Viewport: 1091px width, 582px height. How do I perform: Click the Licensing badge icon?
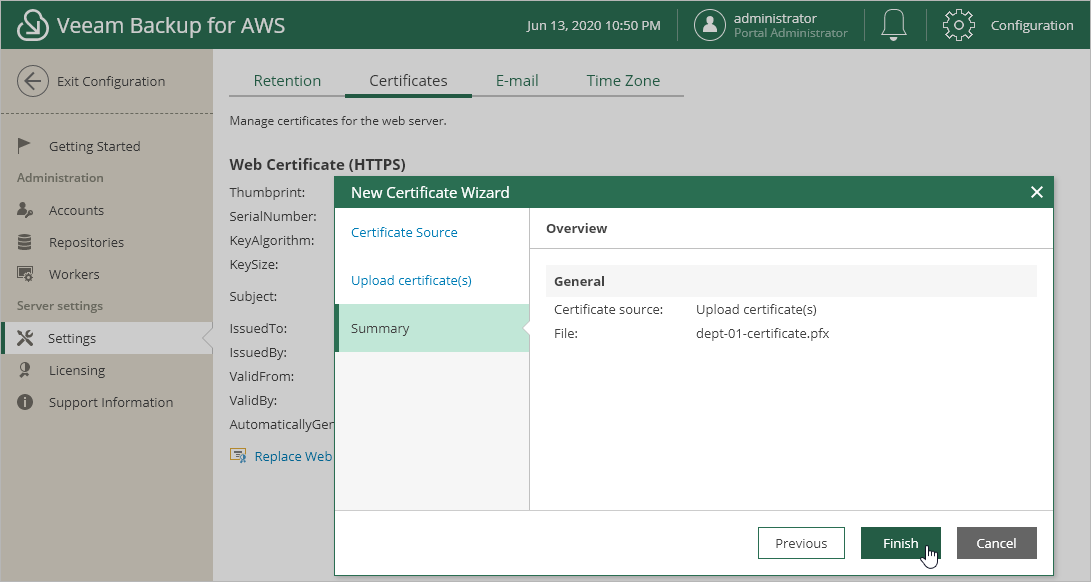(24, 370)
